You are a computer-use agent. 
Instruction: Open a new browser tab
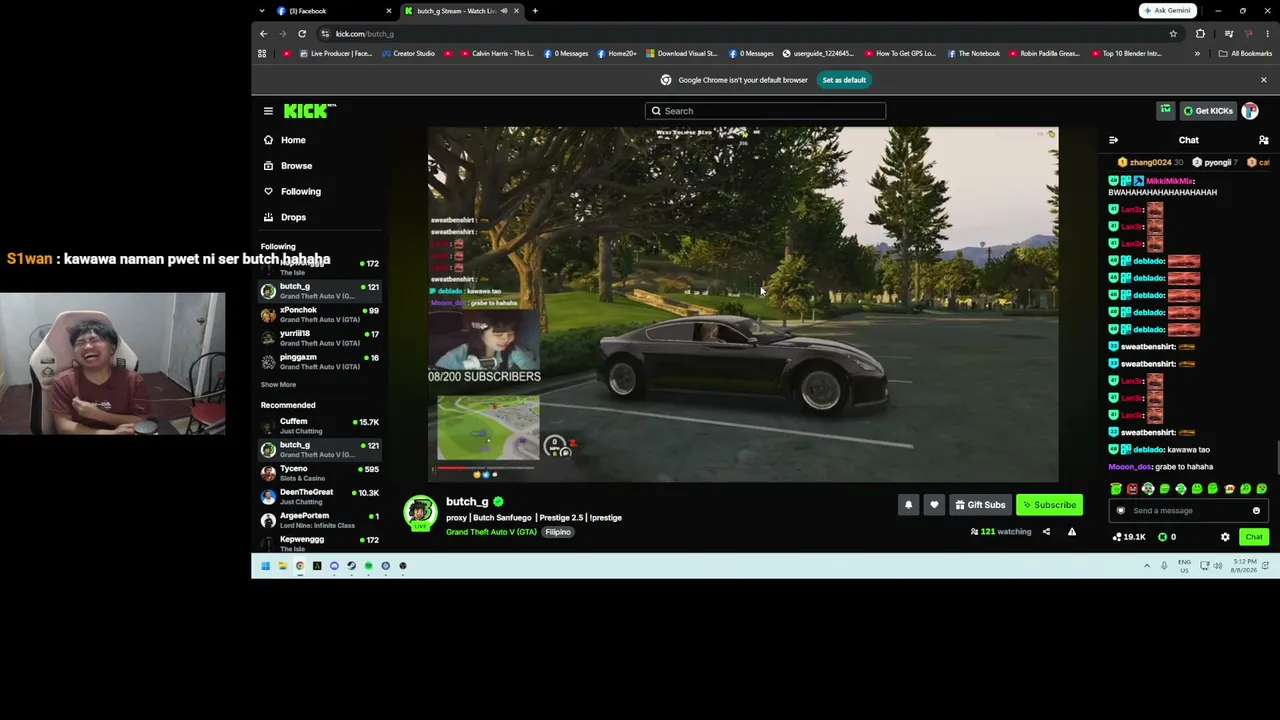(x=535, y=11)
